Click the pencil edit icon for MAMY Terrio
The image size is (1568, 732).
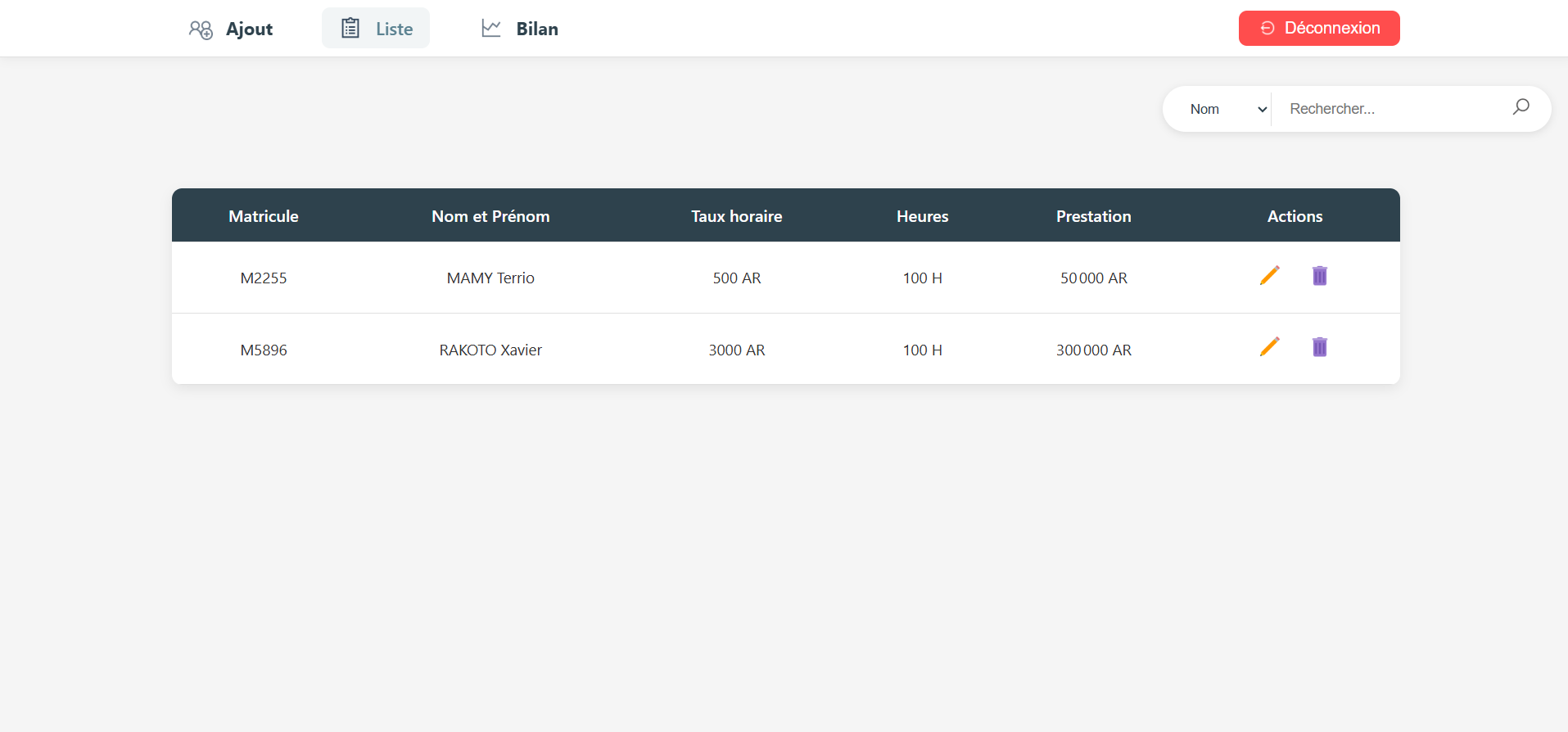click(x=1269, y=276)
